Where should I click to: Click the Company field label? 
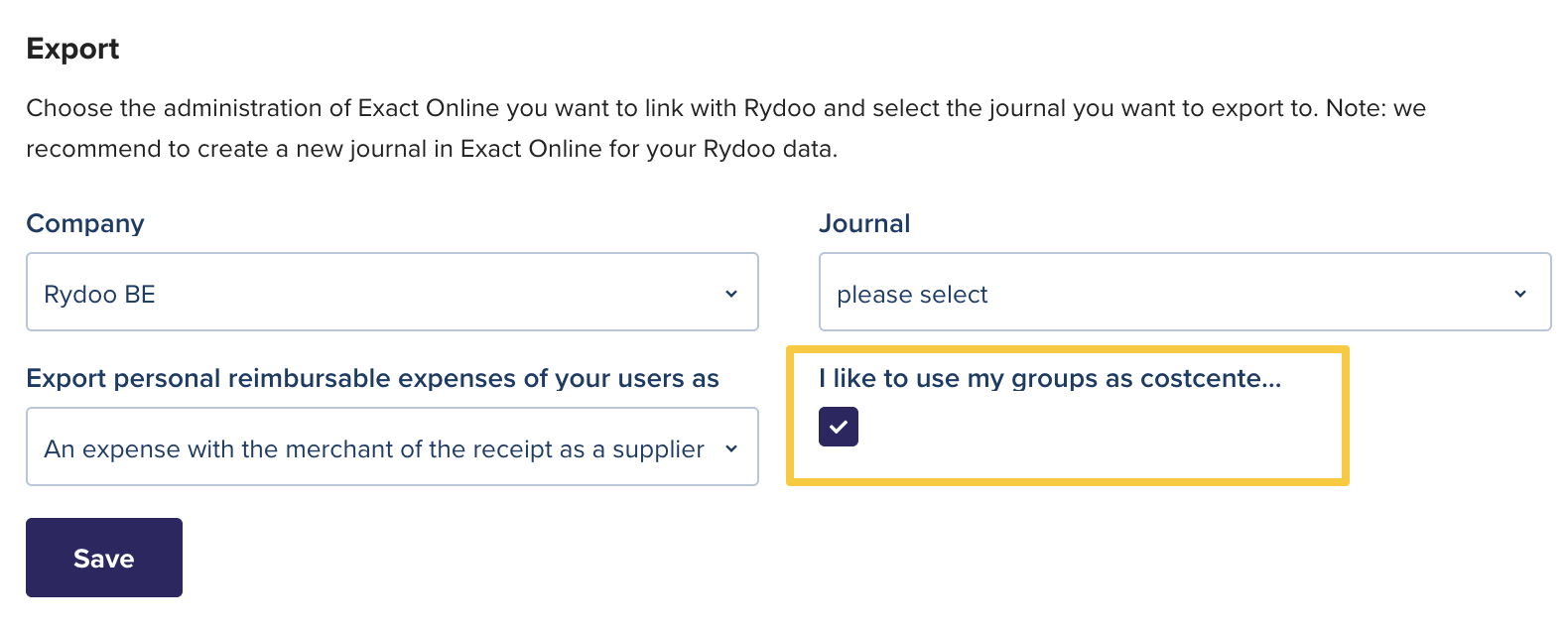click(x=85, y=223)
